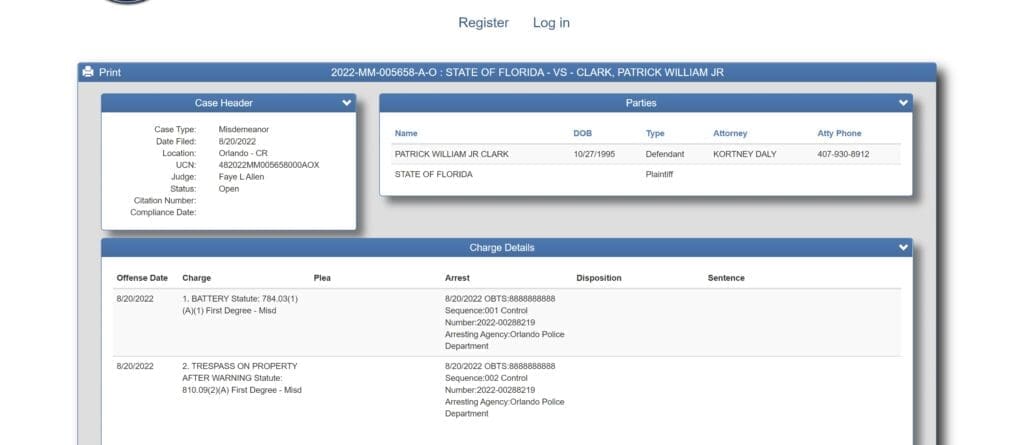Click the DOB column header
Viewport: 1024px width, 445px height.
pos(582,133)
